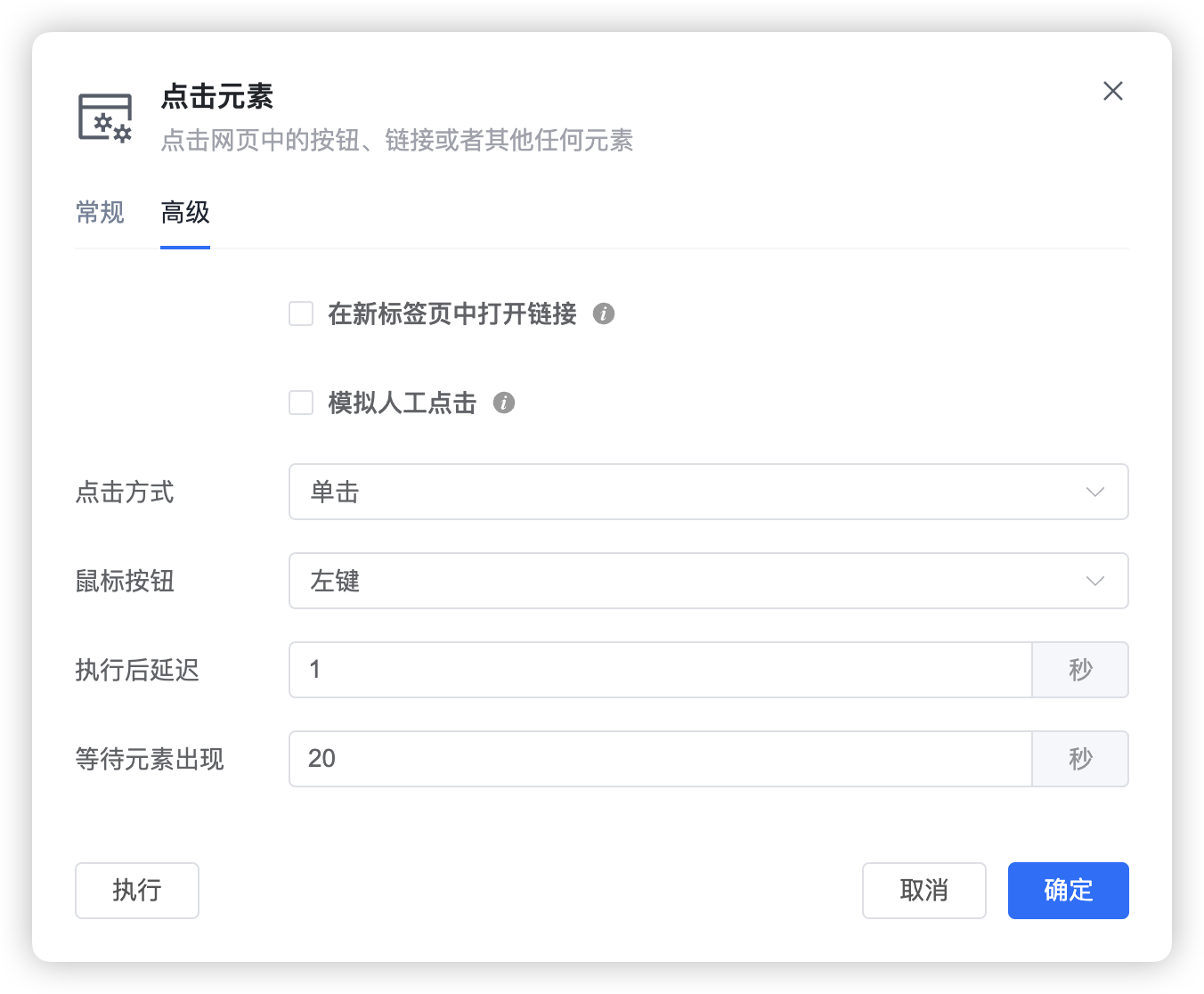Click the 点击元素 dialog title
This screenshot has width=1204, height=994.
217,96
